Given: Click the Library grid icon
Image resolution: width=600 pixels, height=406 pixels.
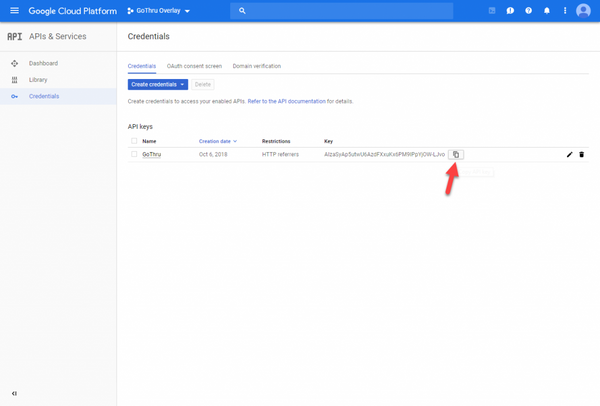Looking at the screenshot, I should pyautogui.click(x=15, y=80).
